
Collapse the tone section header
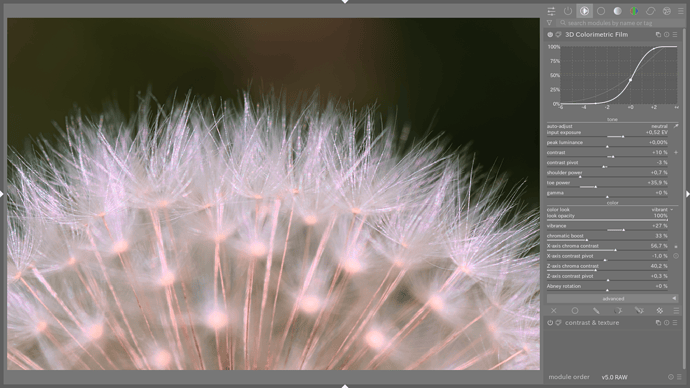(x=613, y=119)
